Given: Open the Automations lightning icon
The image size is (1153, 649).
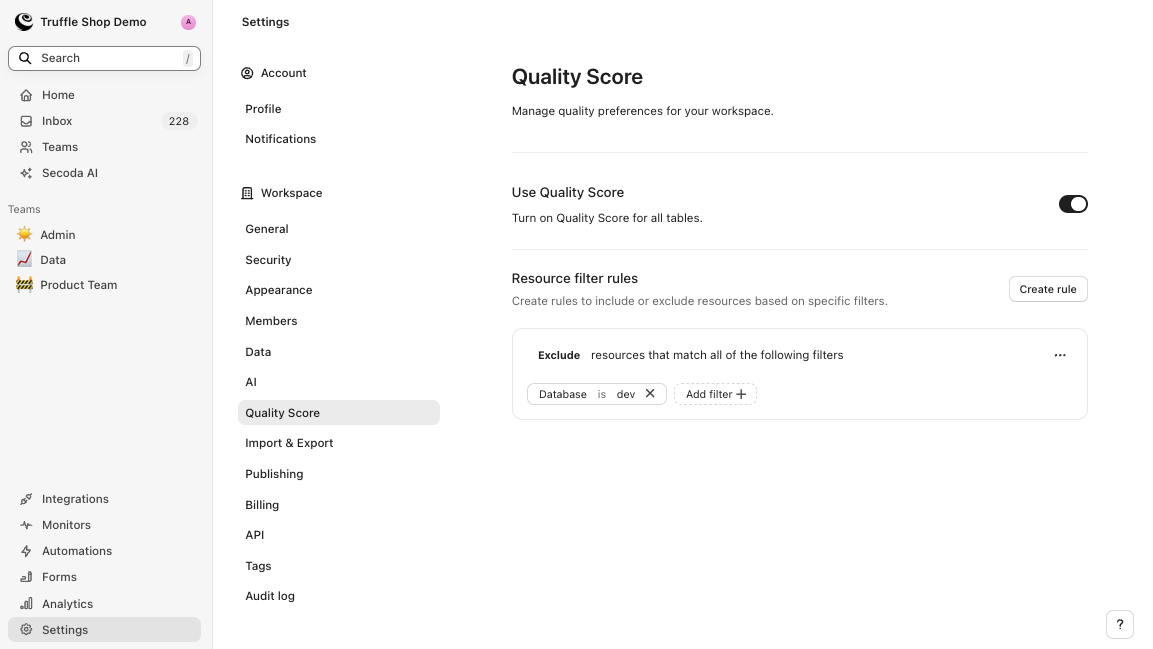Looking at the screenshot, I should pos(26,551).
